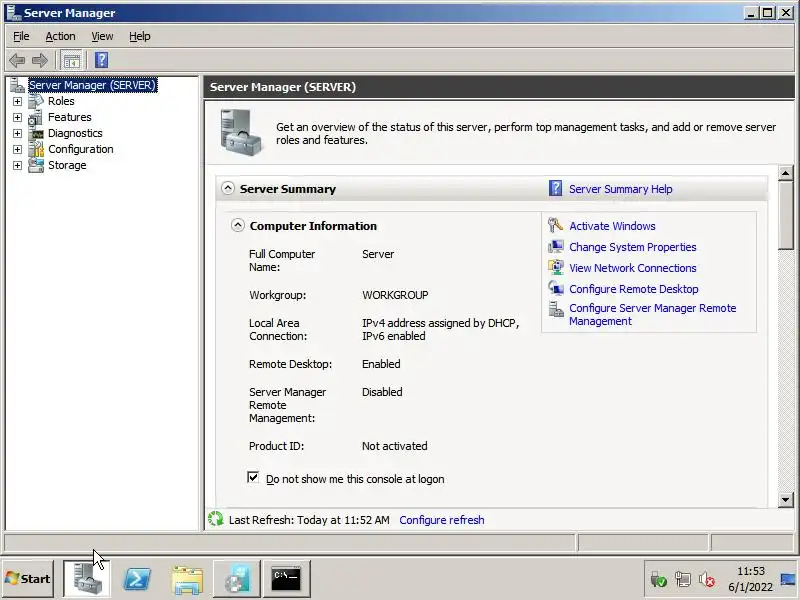The height and width of the screenshot is (600, 800).
Task: Open Configure Remote Desktop link
Action: tap(634, 289)
